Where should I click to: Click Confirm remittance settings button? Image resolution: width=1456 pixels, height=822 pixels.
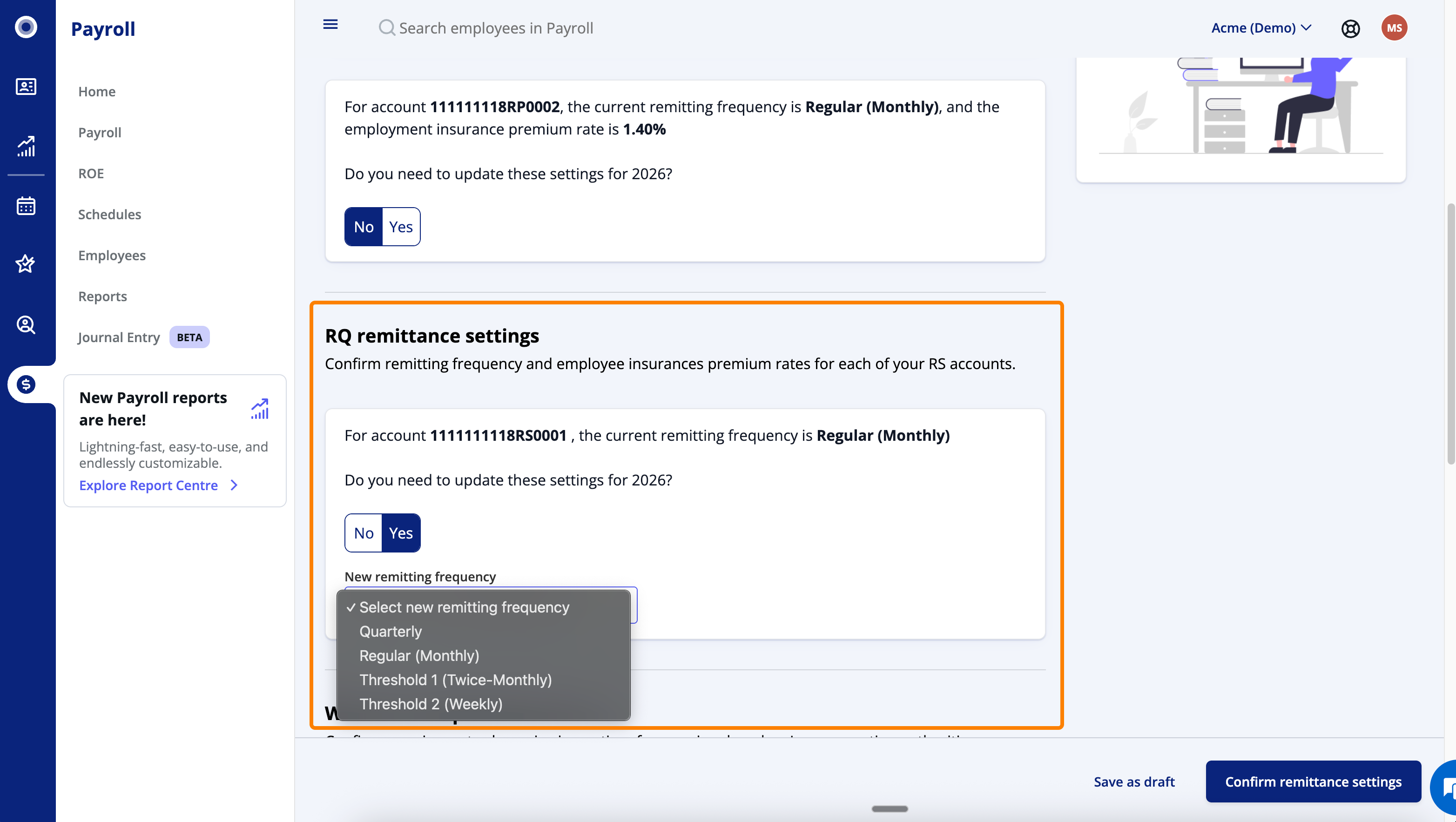1313,782
